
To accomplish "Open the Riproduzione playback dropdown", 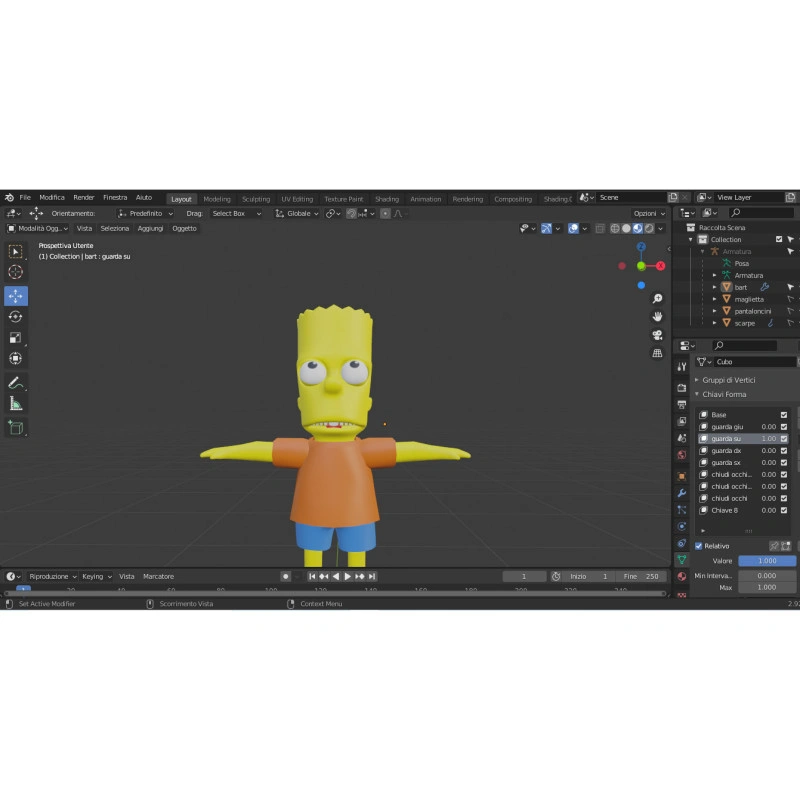I will click(53, 577).
